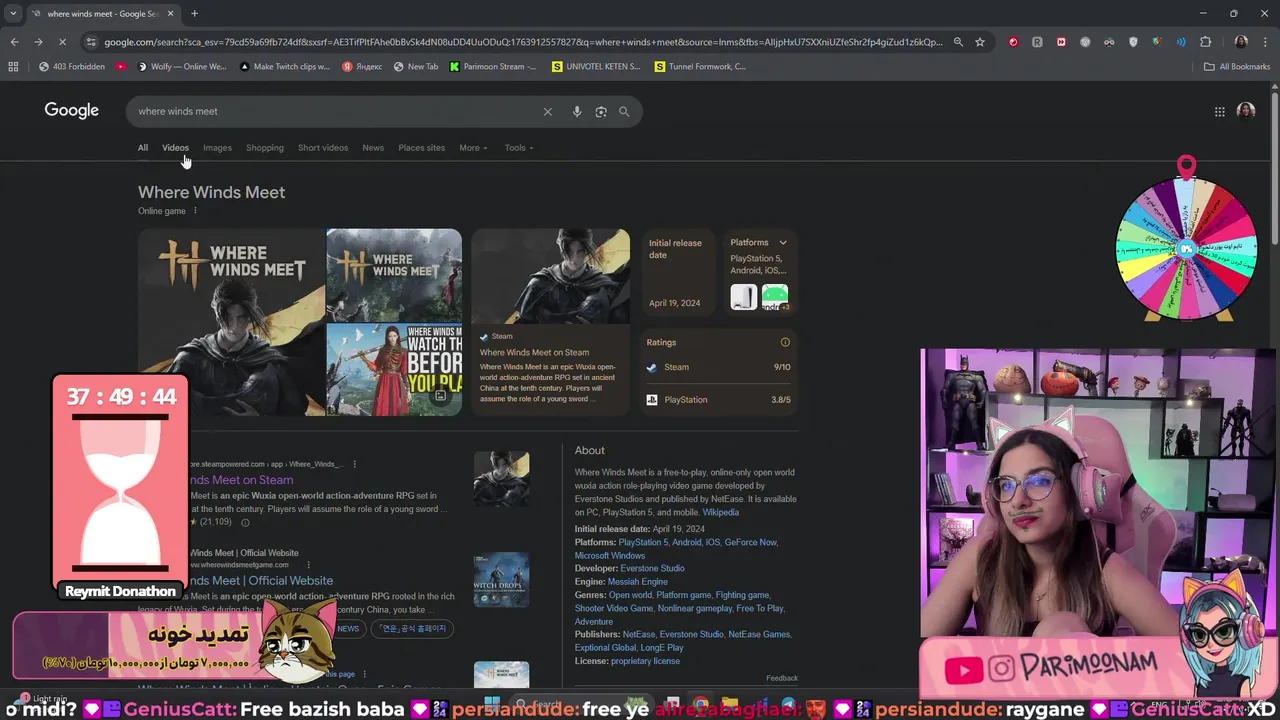Open the PlayStation 3.8/5 rating row
This screenshot has height=720, width=1280.
[x=718, y=400]
